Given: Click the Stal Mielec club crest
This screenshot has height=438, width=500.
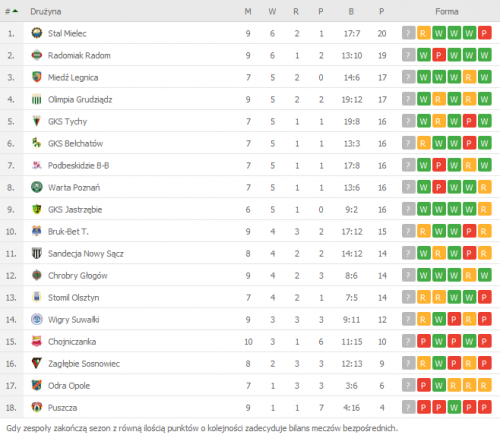Looking at the screenshot, I should coord(37,33).
